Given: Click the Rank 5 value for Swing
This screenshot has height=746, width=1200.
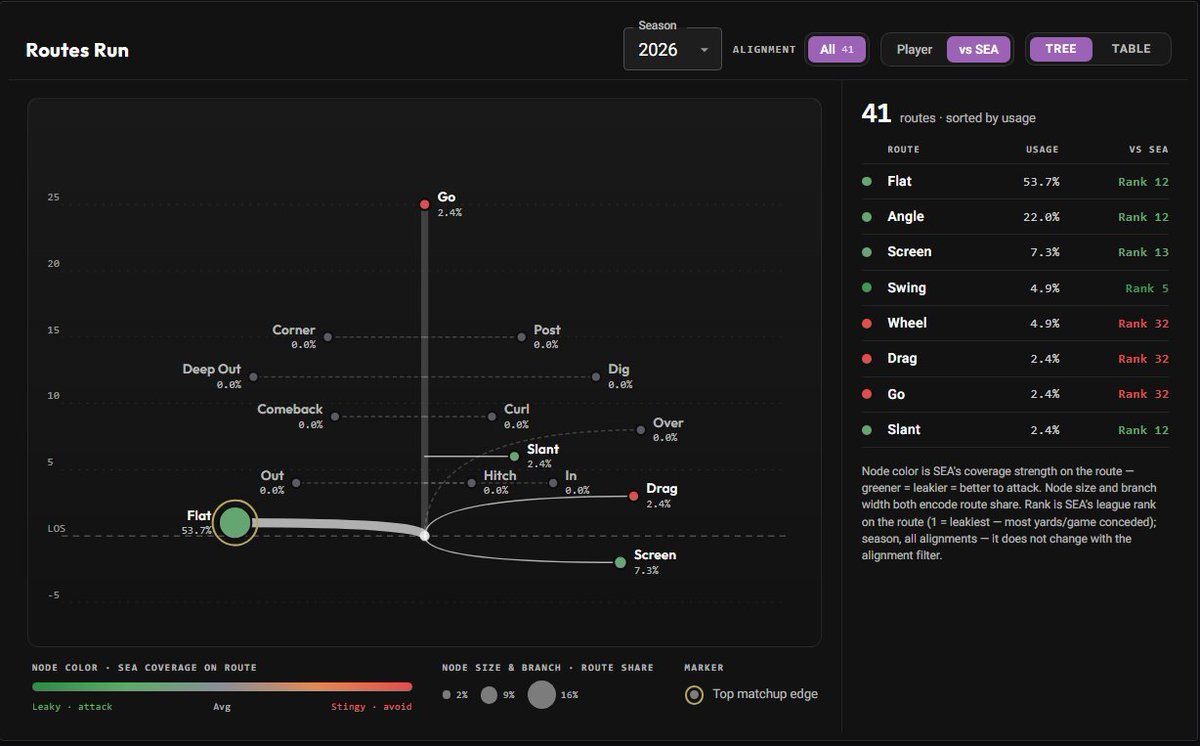Looking at the screenshot, I should [1147, 288].
